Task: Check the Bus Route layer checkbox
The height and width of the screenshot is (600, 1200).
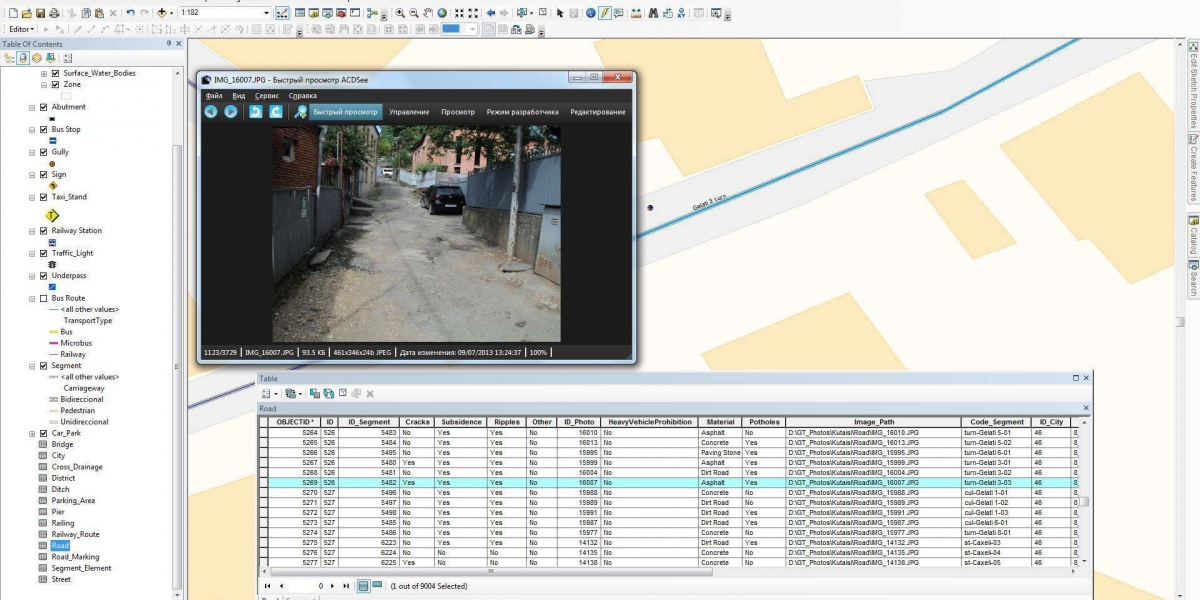Action: (43, 298)
